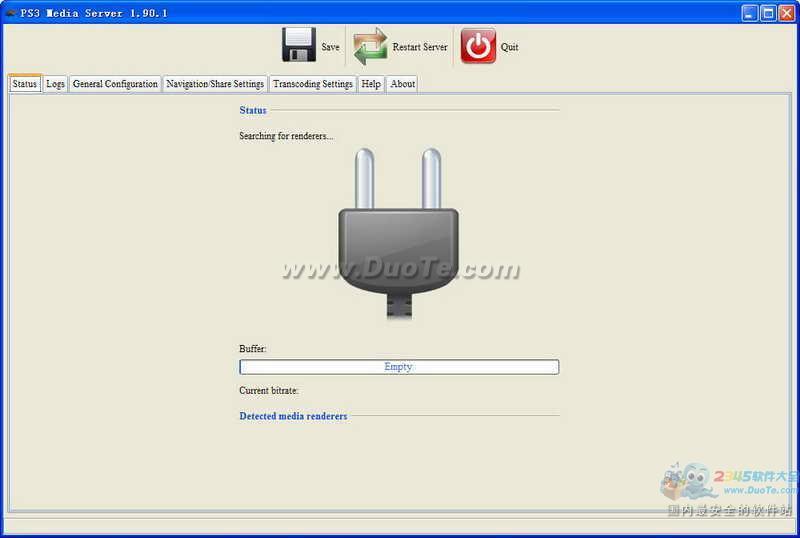
Task: Maximize the PS3 Media Server window
Action: [768, 13]
